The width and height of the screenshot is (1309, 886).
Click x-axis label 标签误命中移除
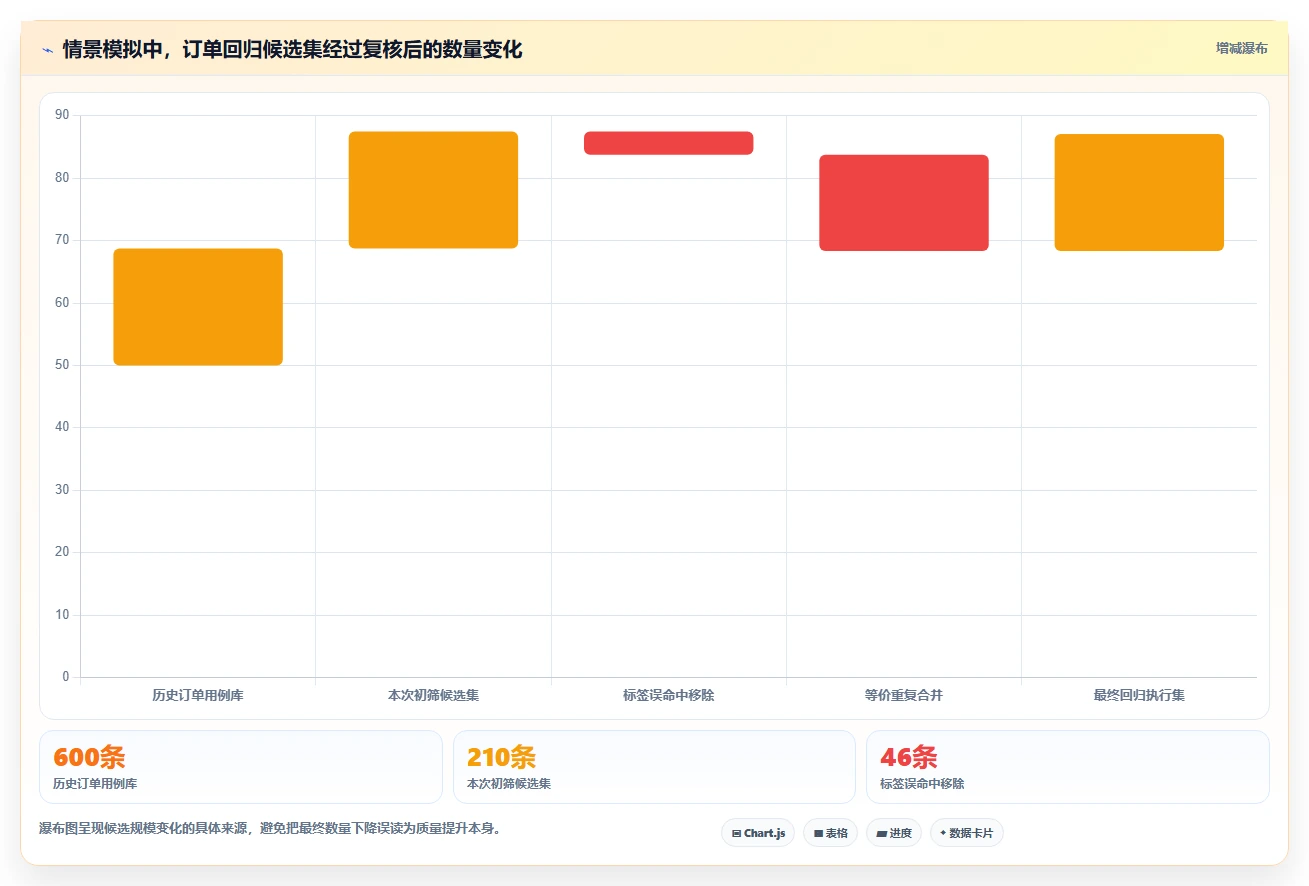coord(668,695)
